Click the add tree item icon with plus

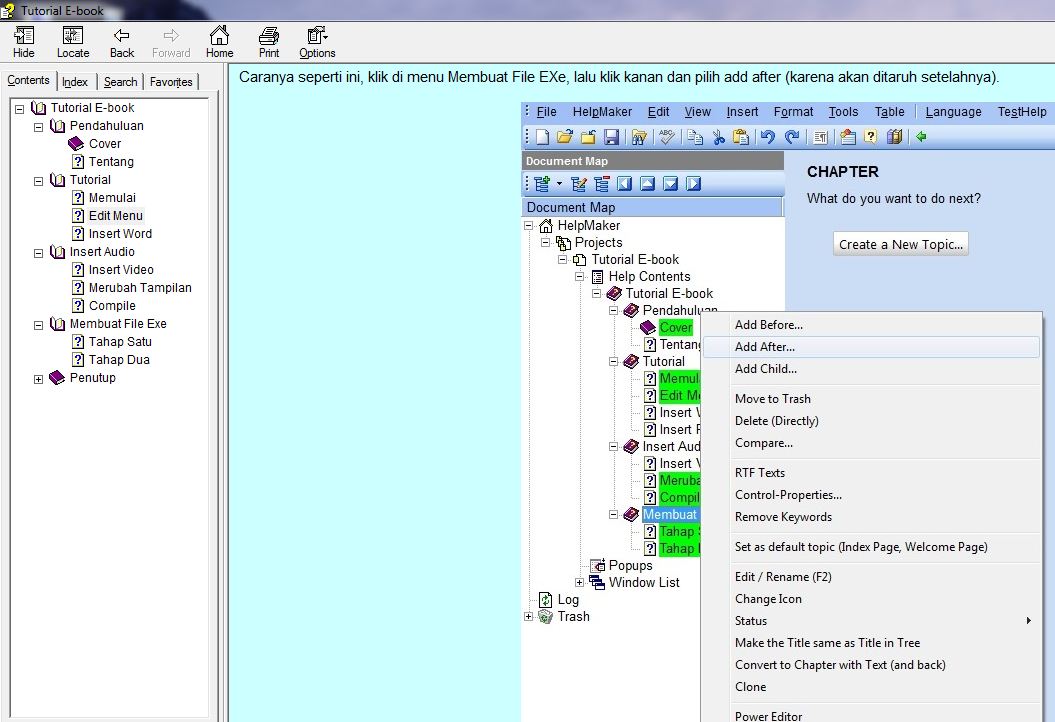tap(542, 184)
